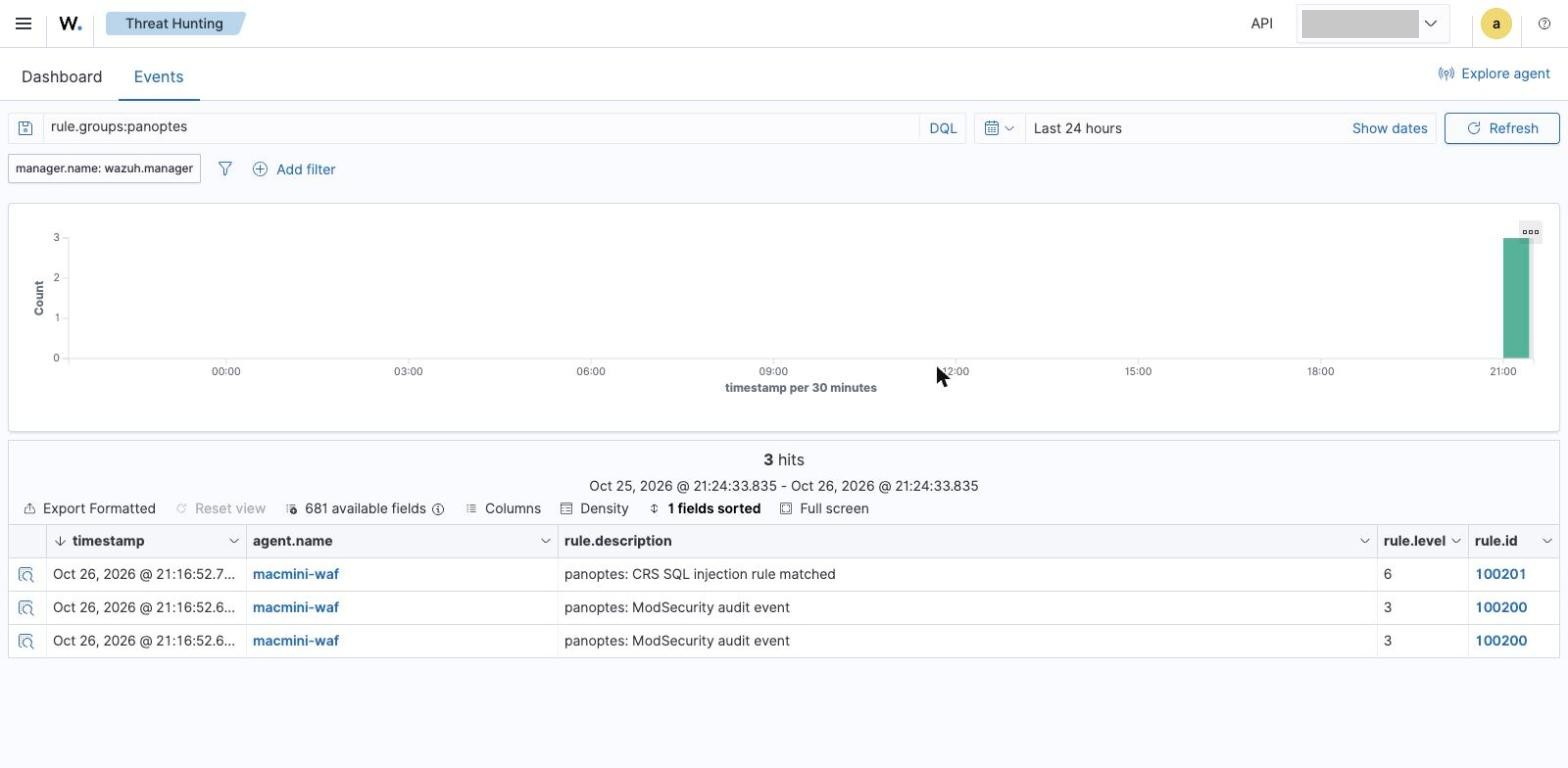Click the 'CRS SQL injection rule matched' description
This screenshot has height=768, width=1568.
click(700, 575)
